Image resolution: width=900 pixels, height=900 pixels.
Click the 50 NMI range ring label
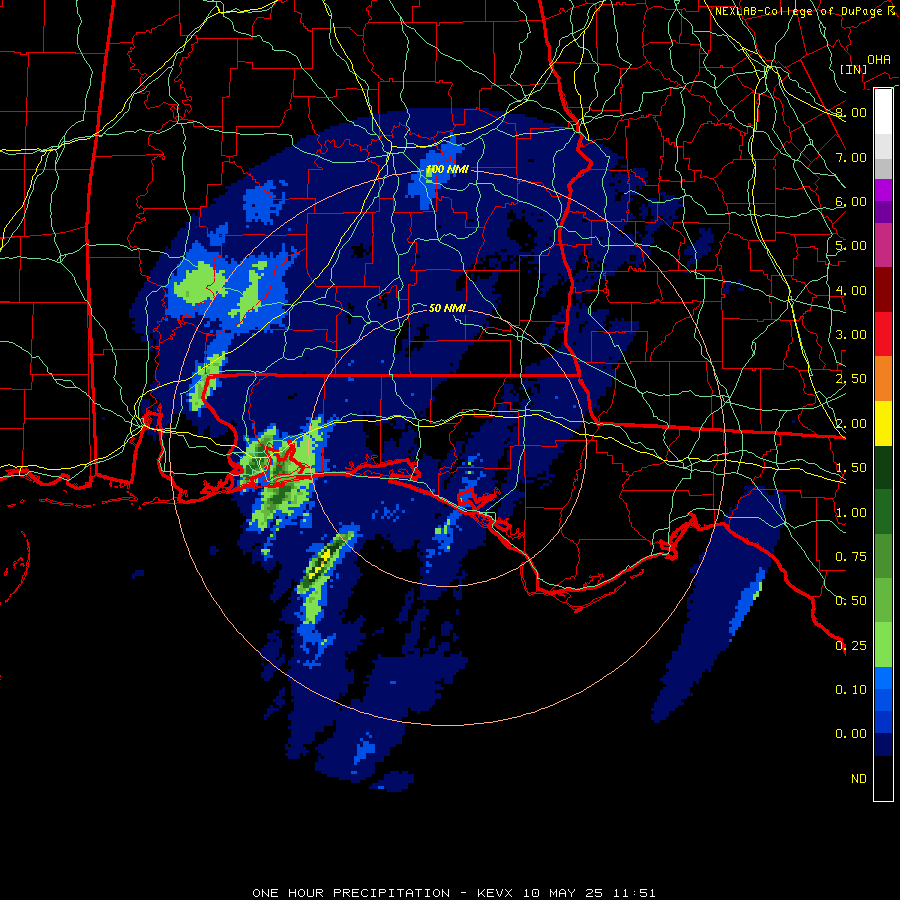pos(447,308)
